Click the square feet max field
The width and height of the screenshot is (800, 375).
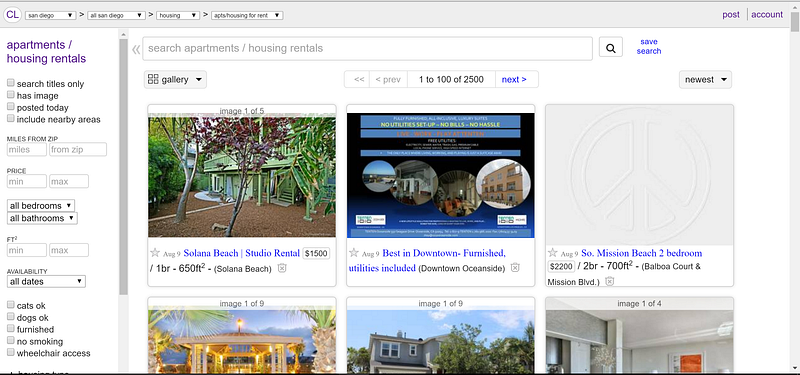click(x=68, y=250)
